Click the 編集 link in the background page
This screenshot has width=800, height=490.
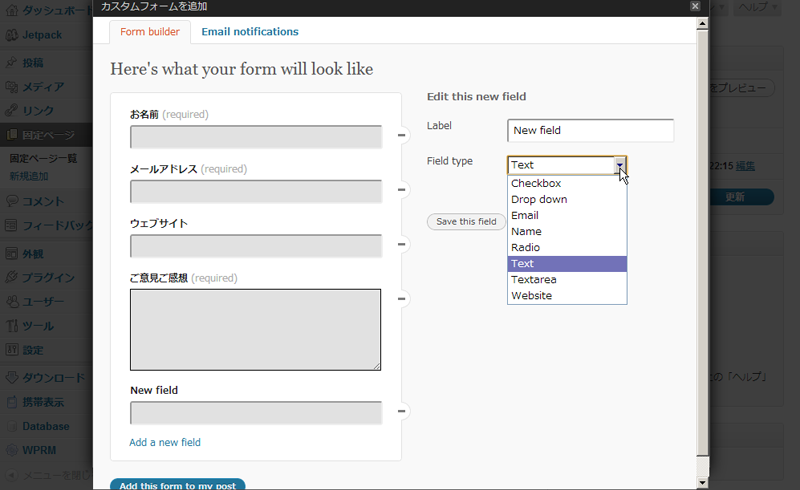[x=745, y=166]
